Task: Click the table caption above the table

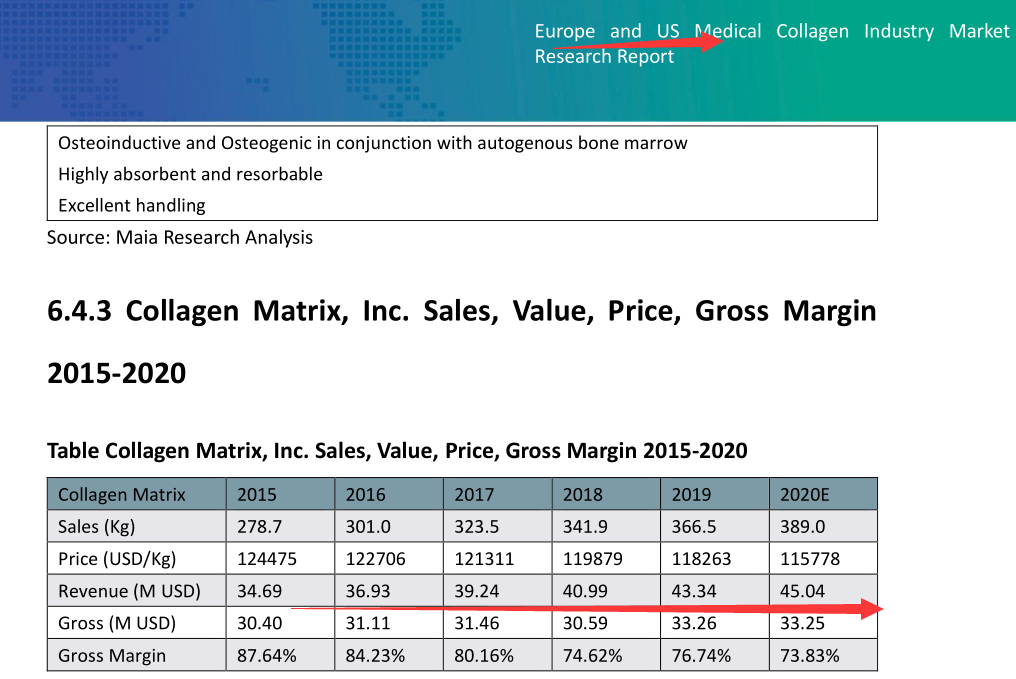Action: [397, 451]
